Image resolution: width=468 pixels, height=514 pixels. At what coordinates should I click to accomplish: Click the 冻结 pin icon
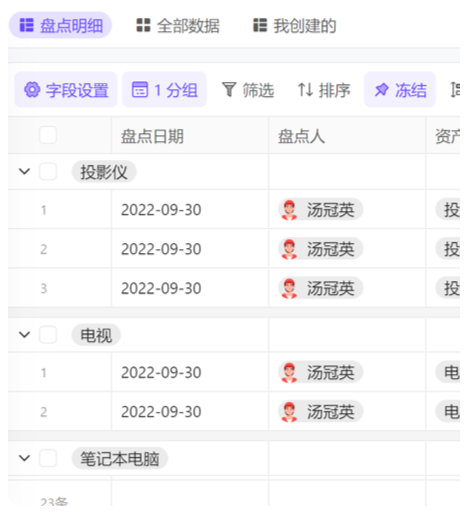(381, 90)
